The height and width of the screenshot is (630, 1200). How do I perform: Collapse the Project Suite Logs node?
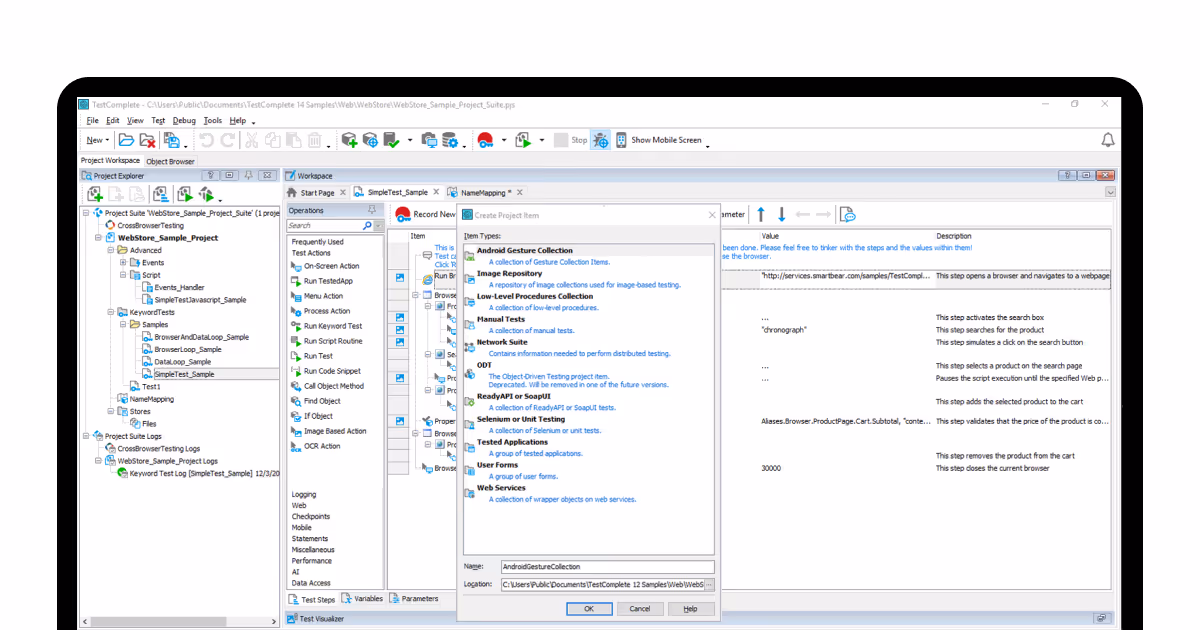coord(86,436)
